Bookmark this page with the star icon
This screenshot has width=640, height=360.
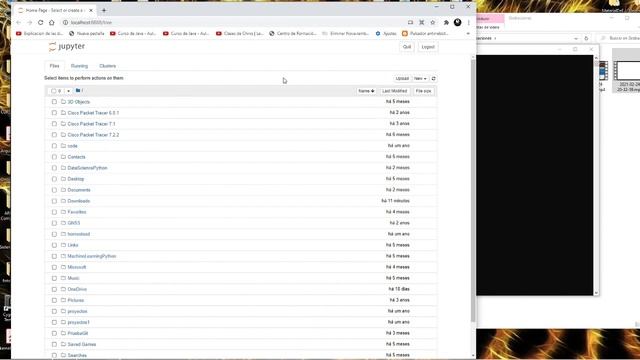click(x=433, y=22)
